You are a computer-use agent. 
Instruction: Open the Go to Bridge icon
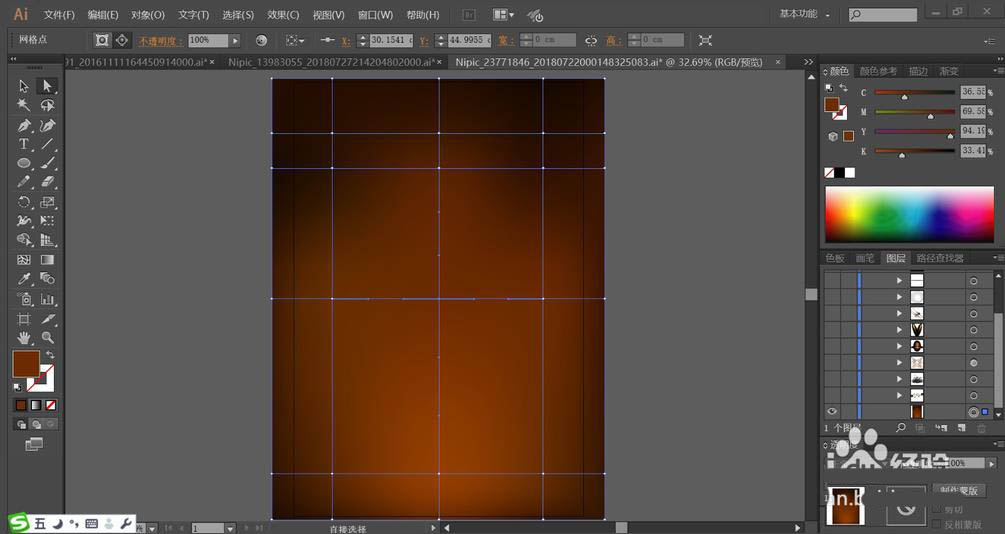point(469,14)
